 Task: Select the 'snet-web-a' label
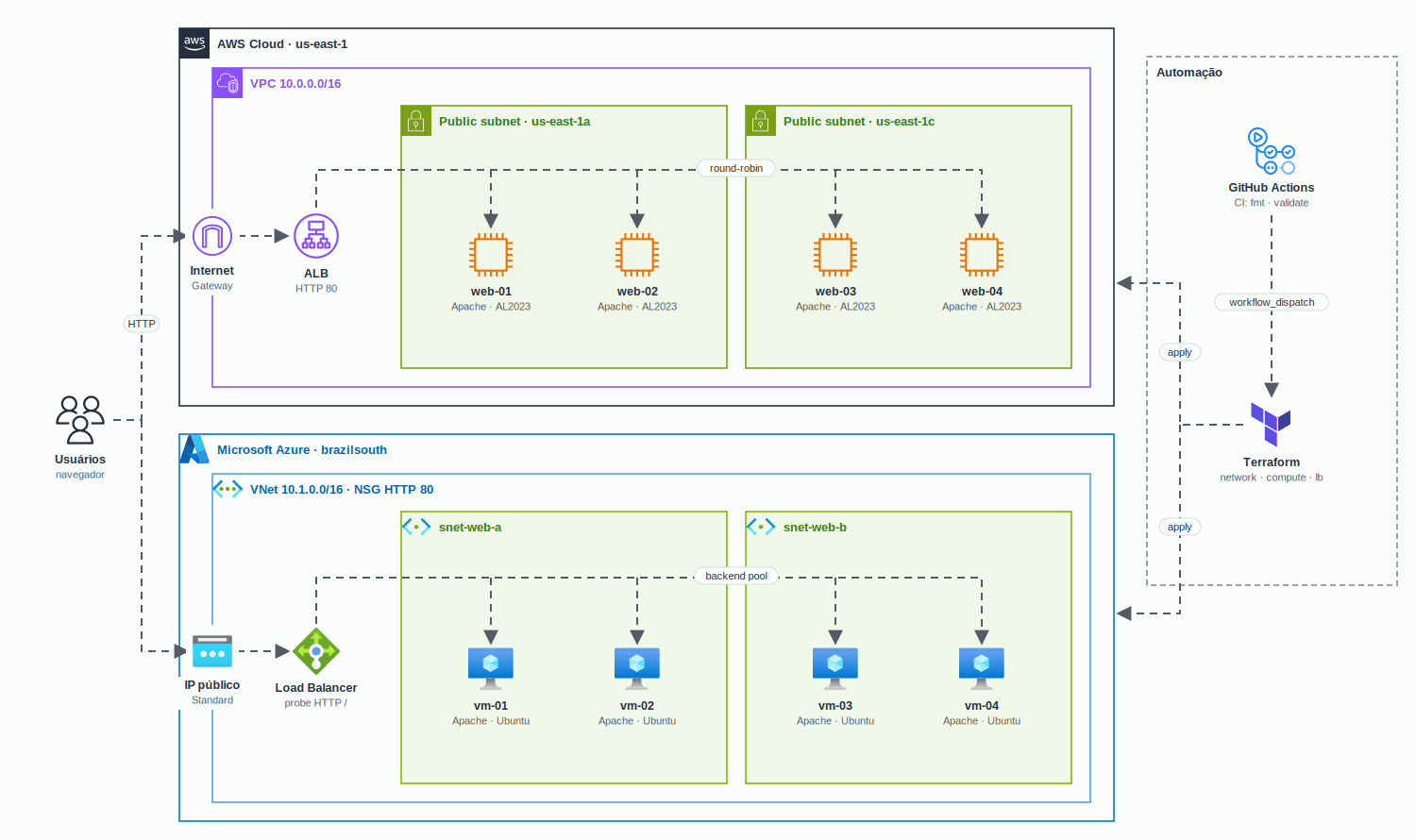(470, 527)
